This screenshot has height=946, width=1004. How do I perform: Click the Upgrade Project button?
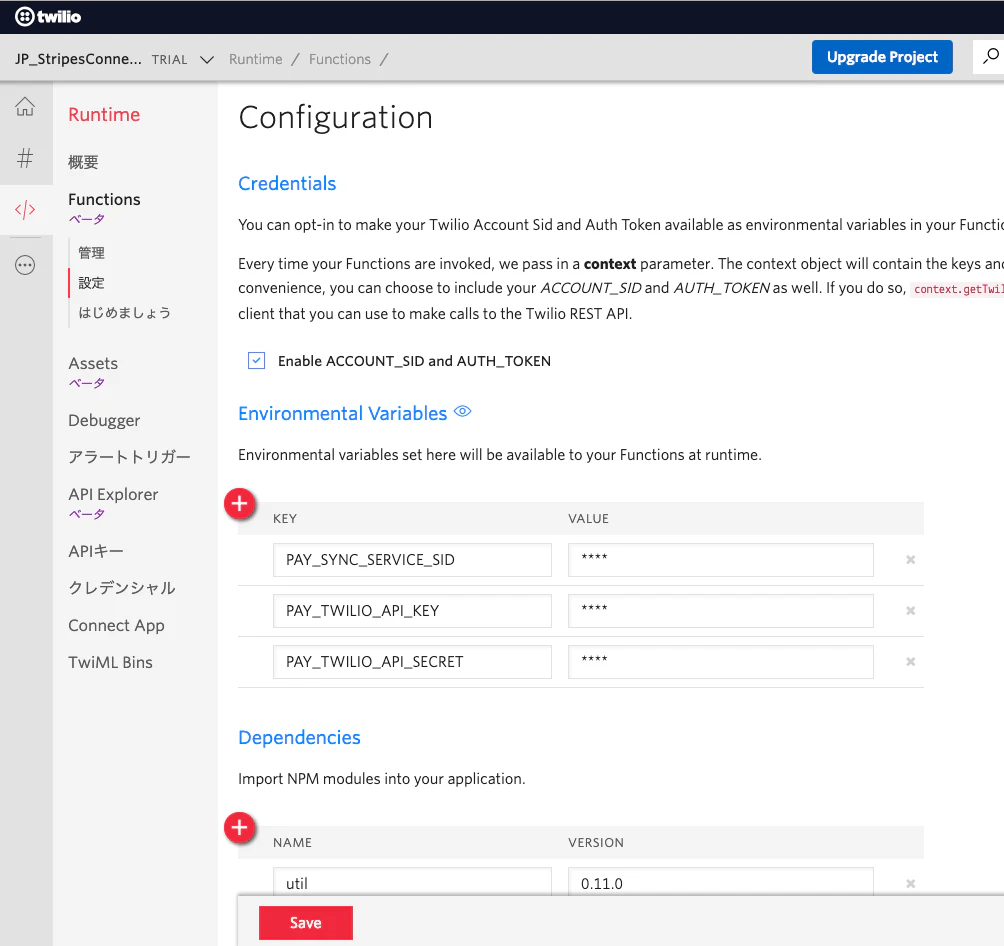point(882,57)
